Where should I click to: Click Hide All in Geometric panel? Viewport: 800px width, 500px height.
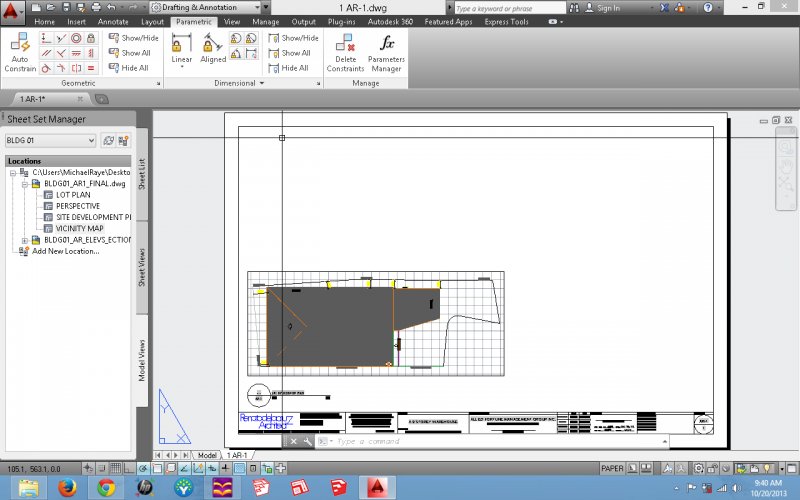coord(133,68)
